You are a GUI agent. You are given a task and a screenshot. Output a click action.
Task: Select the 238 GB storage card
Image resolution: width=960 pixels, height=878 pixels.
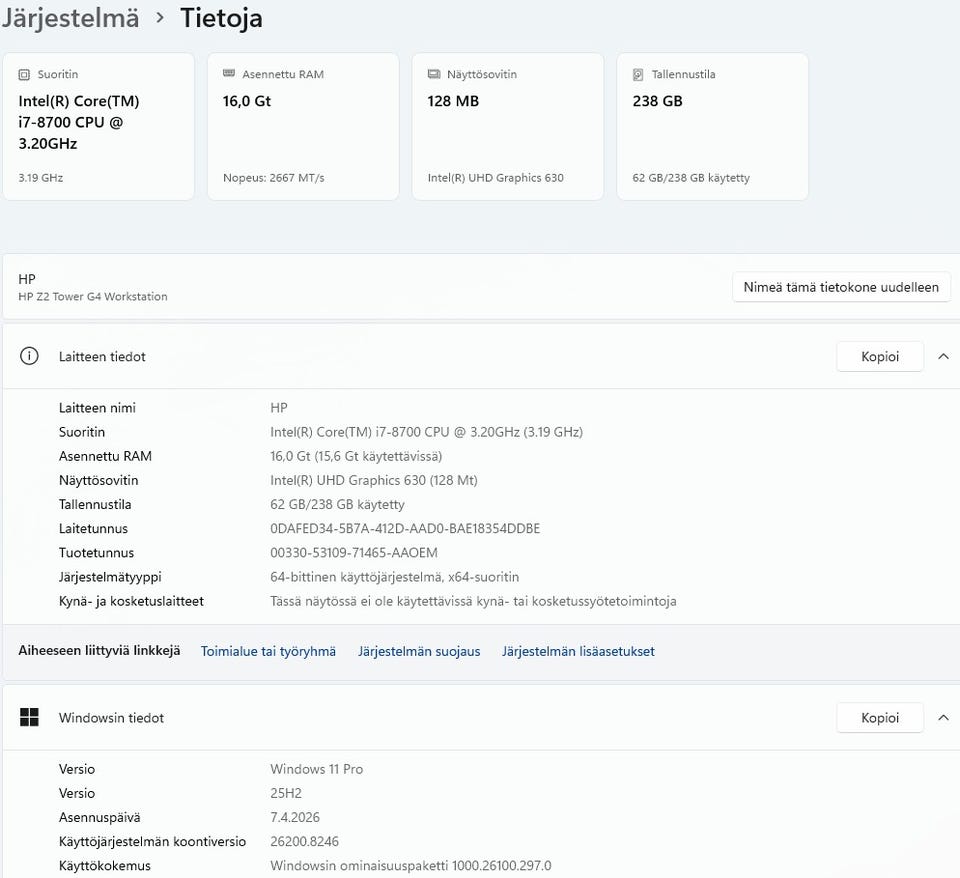click(713, 127)
